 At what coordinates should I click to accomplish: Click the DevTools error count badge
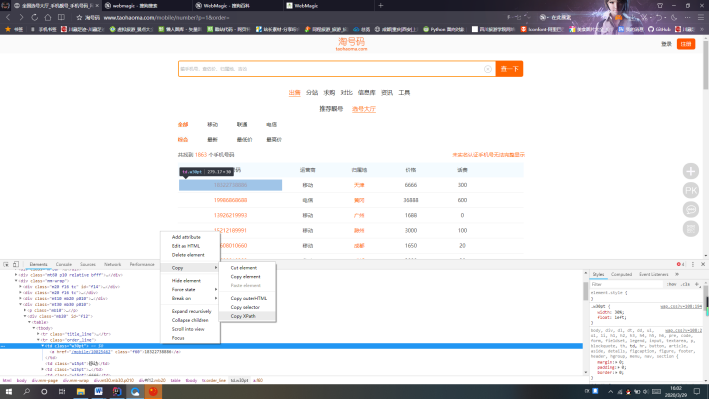pos(681,264)
